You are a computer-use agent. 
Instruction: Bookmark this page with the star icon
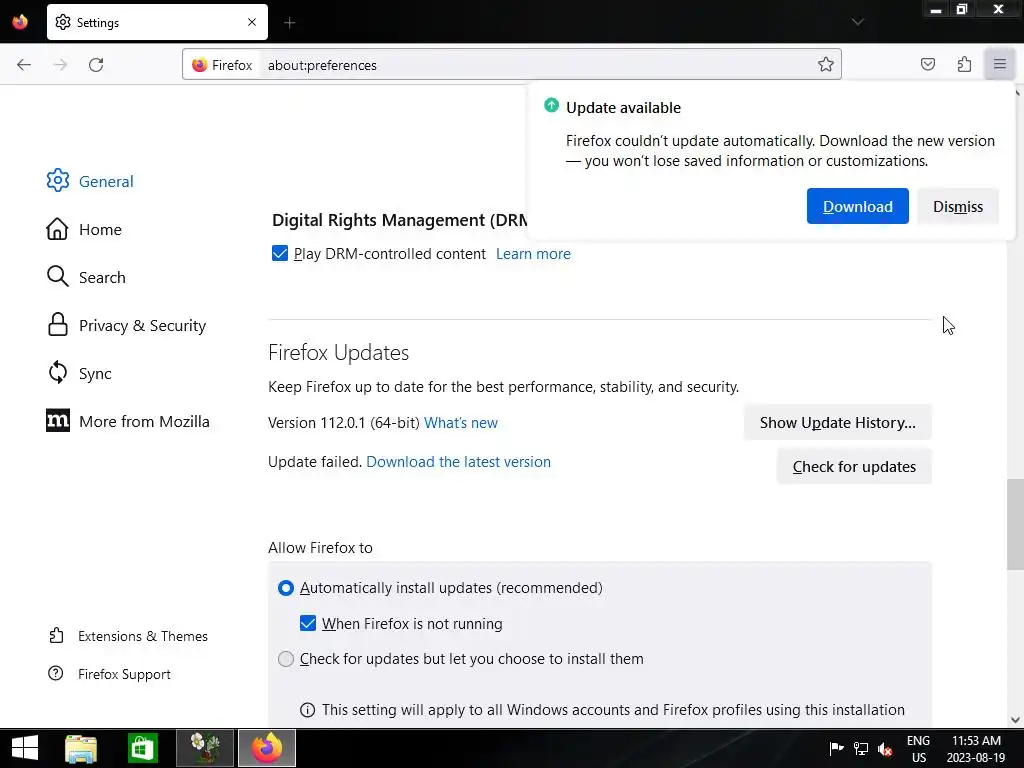[x=825, y=64]
